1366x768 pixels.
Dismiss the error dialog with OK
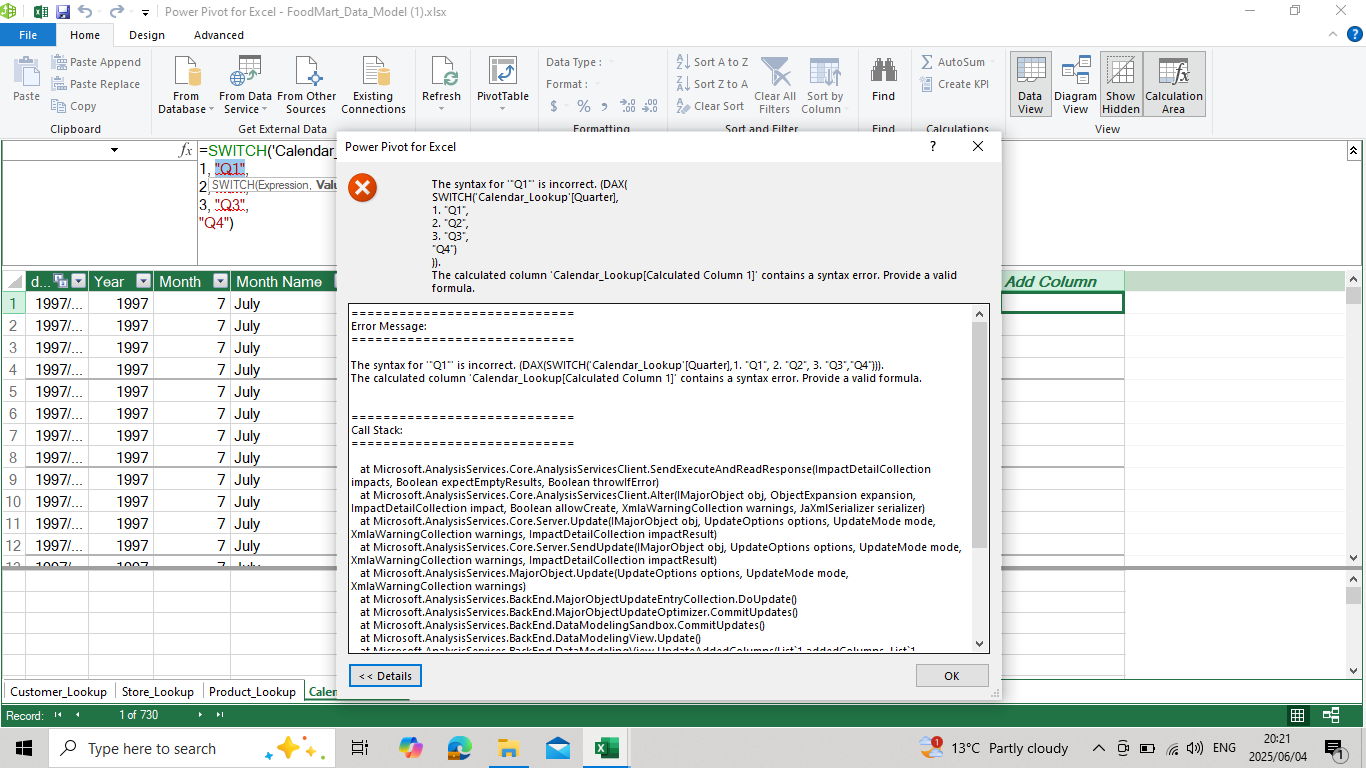tap(951, 675)
